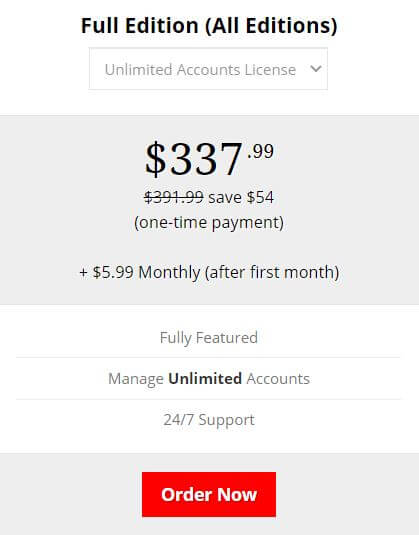Click the bold Unlimited word
Viewport: 419px width, 535px height.
[x=205, y=379]
